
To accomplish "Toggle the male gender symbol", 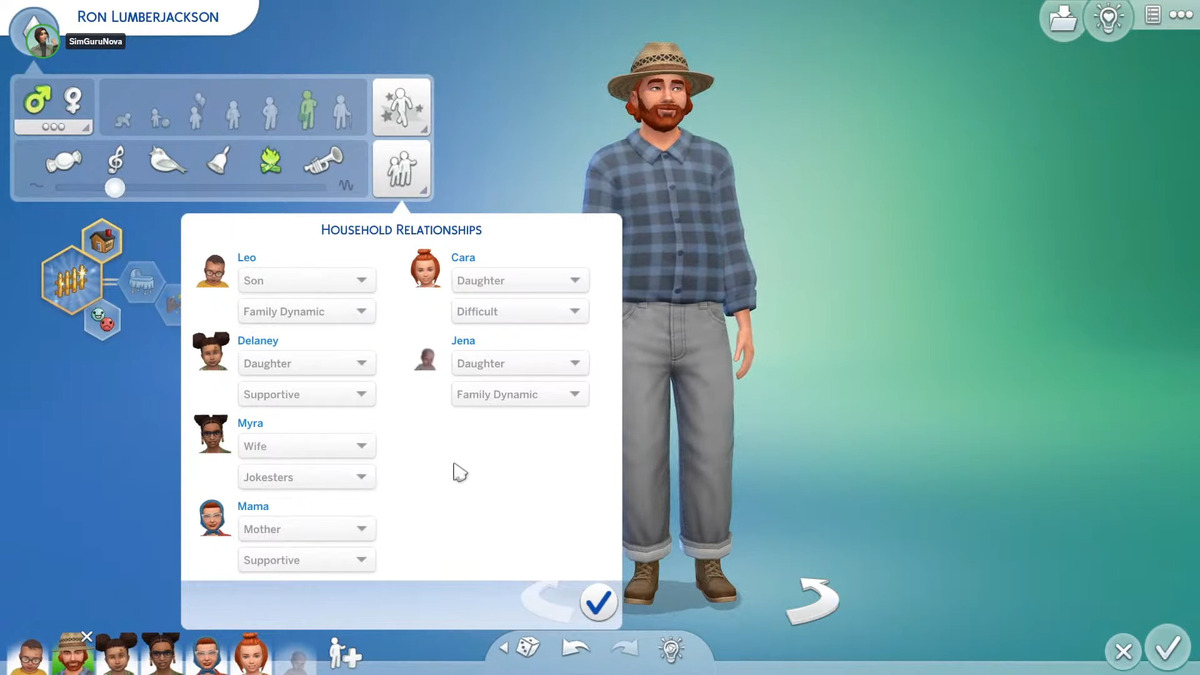I will 37,100.
